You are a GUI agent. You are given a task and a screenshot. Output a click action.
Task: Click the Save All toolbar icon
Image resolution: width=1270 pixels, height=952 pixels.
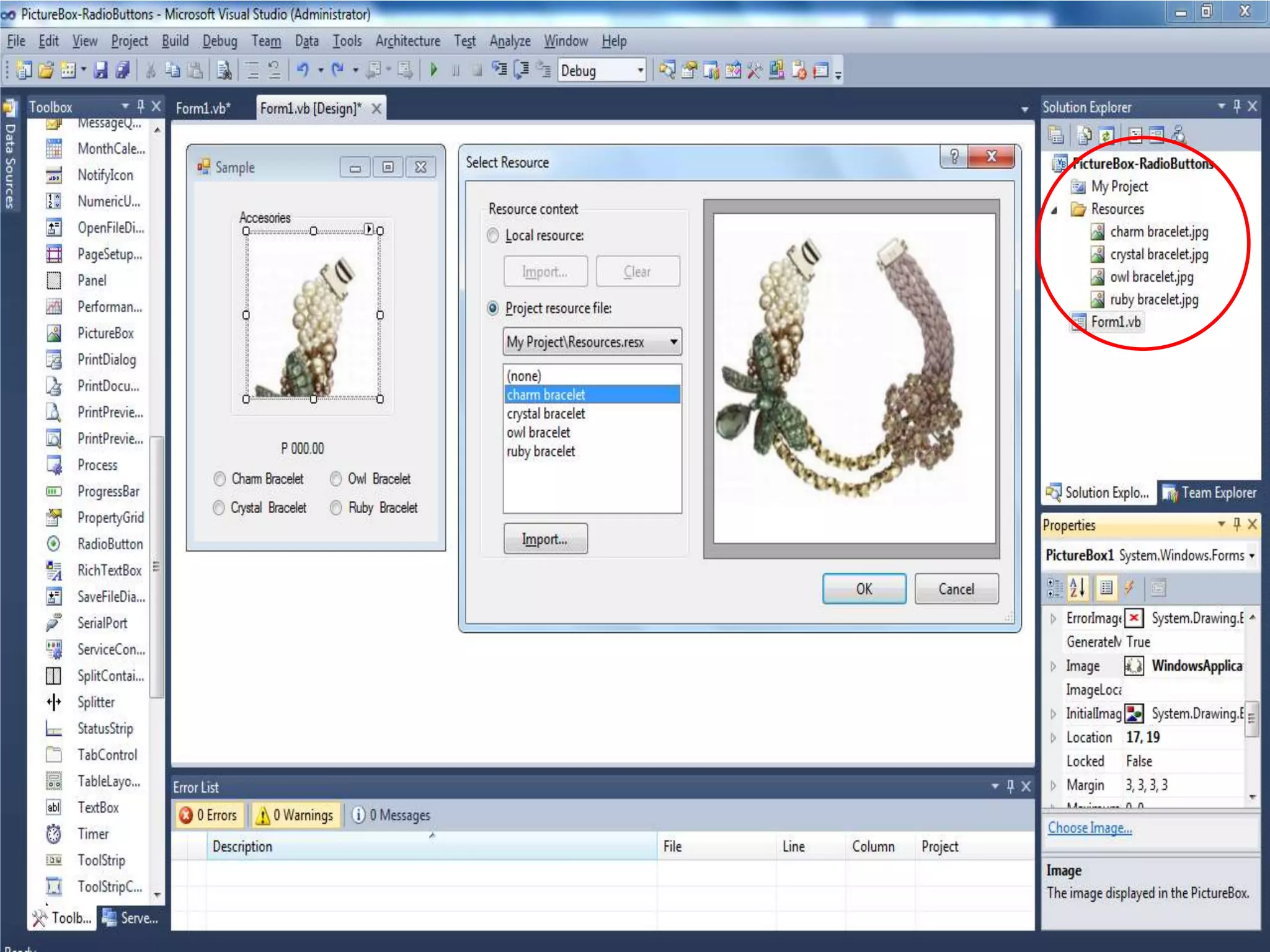pos(123,70)
